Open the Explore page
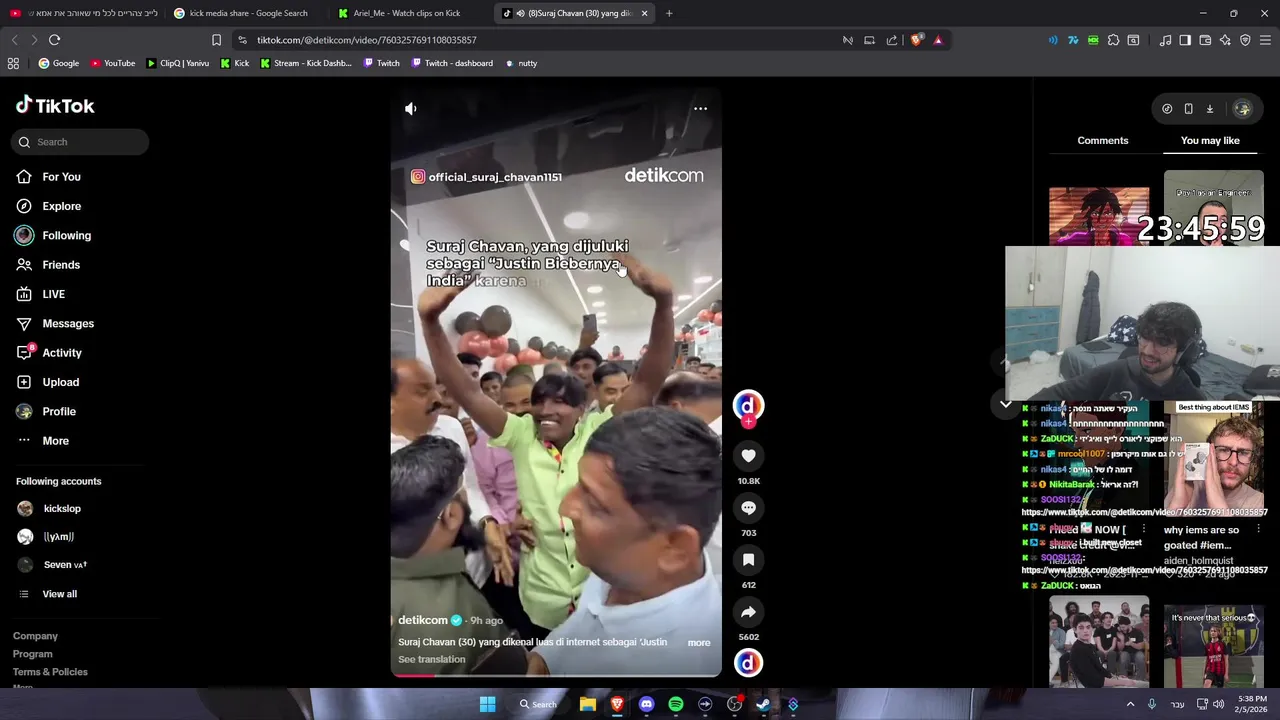This screenshot has height=720, width=1280. click(62, 206)
